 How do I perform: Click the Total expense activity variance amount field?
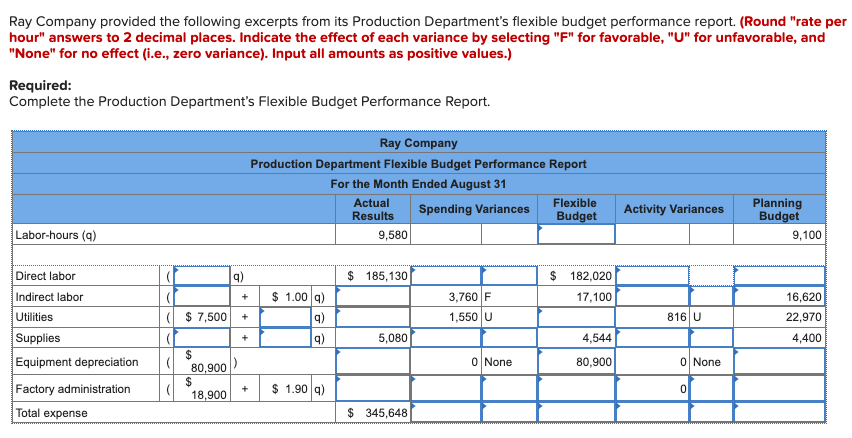point(652,412)
